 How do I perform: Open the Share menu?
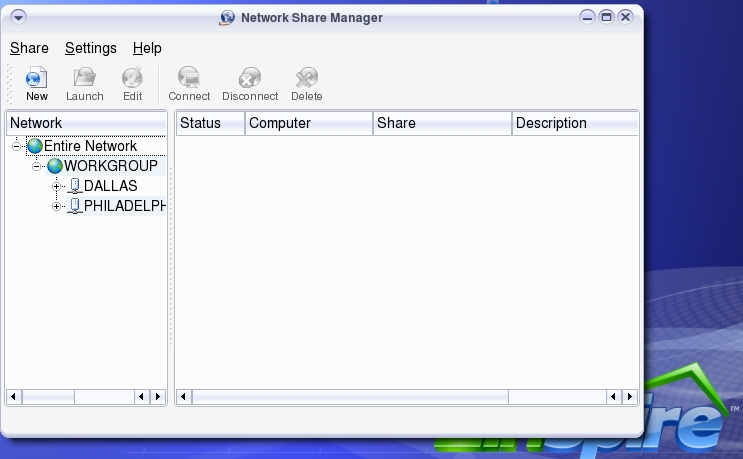click(29, 48)
